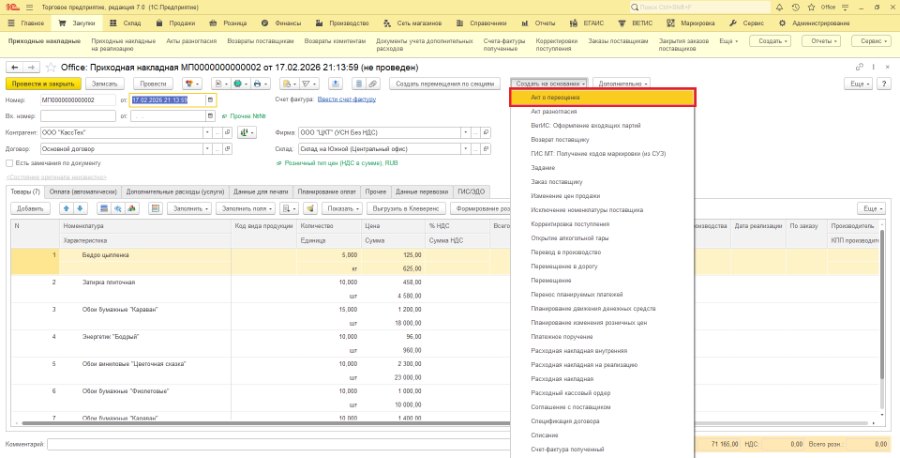Screen dimensions: 900x458
Task: Open the Показать dropdown
Action: pos(342,209)
